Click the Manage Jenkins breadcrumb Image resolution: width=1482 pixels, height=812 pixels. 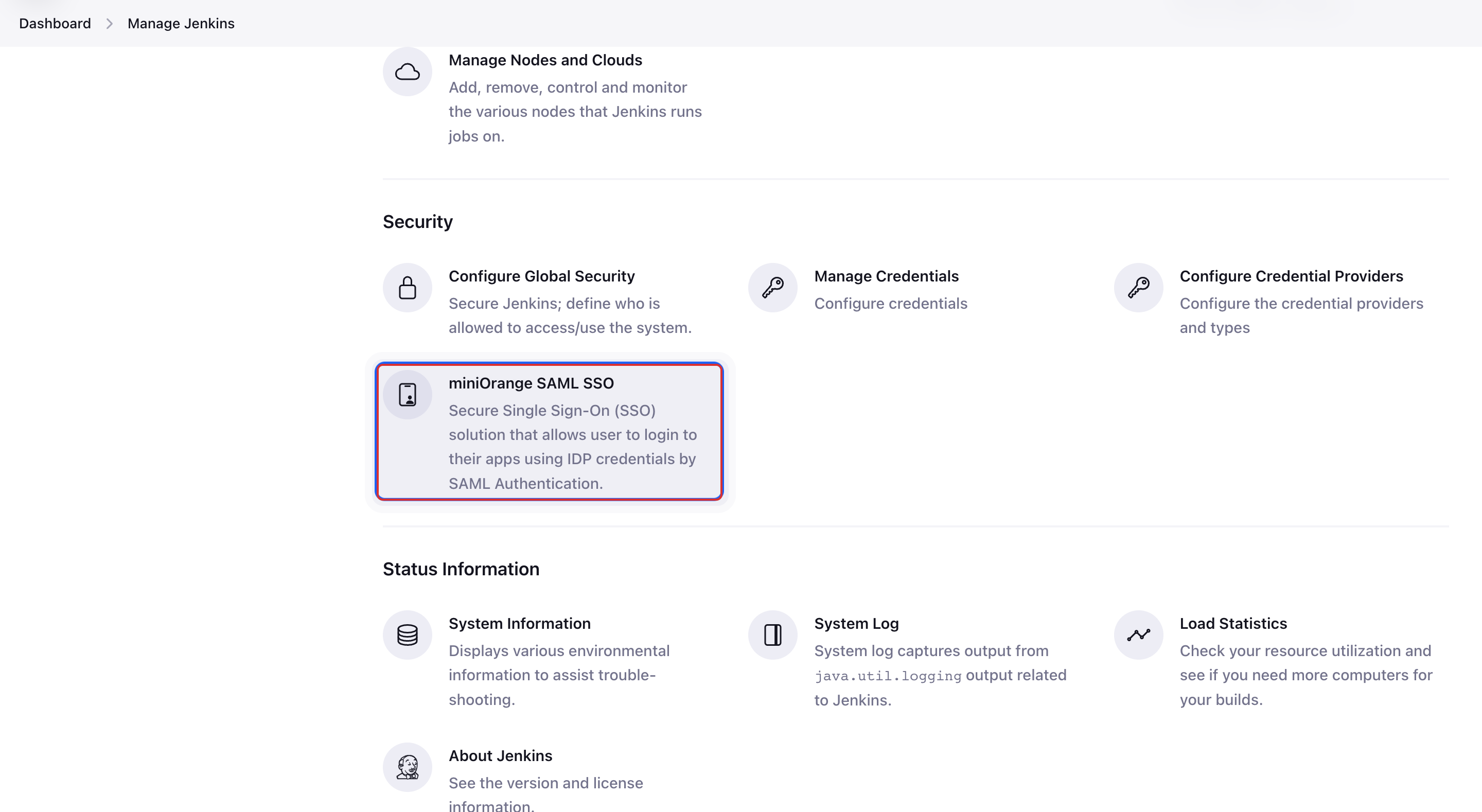click(181, 24)
